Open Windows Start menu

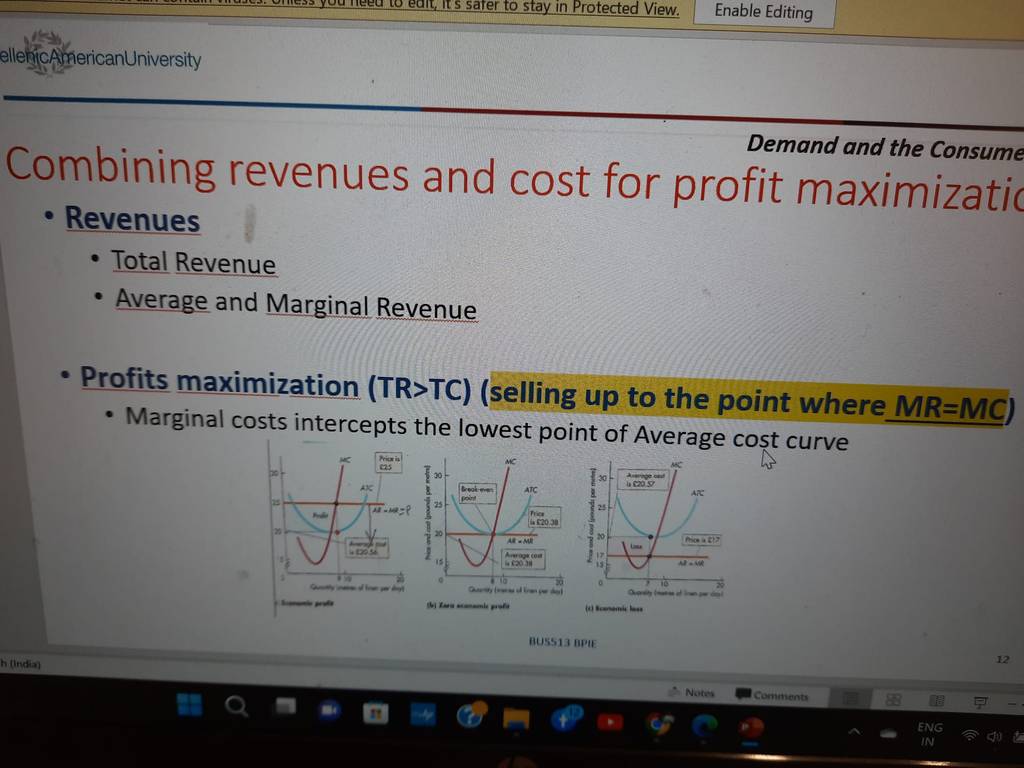(190, 705)
